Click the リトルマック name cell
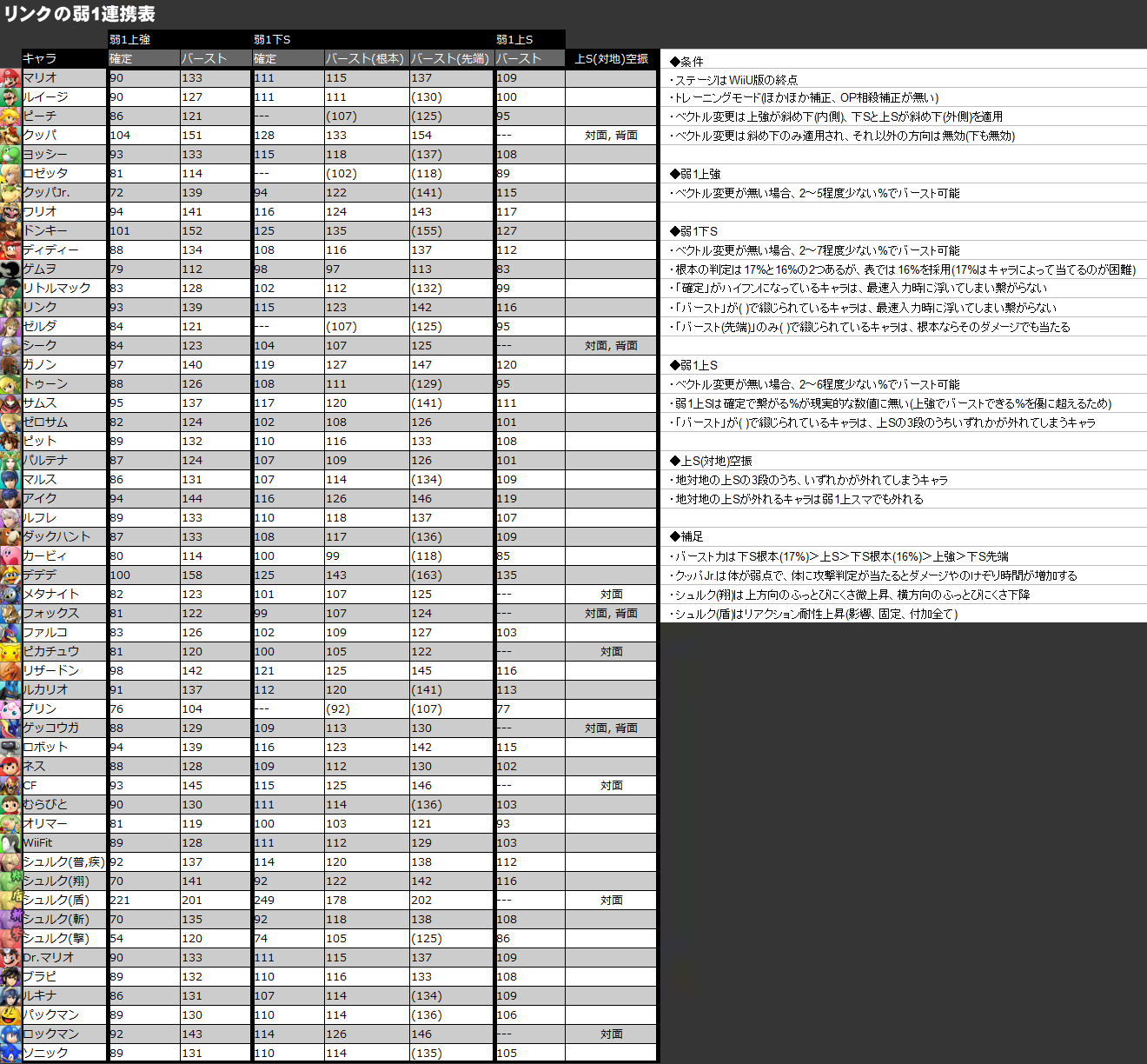This screenshot has height=1064, width=1147. (63, 288)
